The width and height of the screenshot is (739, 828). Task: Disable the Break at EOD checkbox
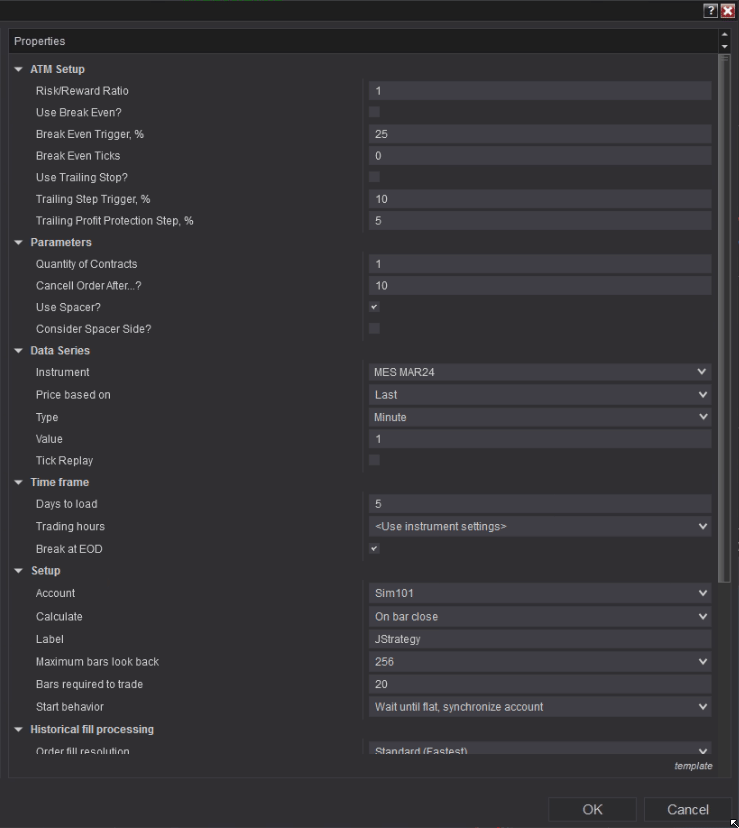click(374, 548)
